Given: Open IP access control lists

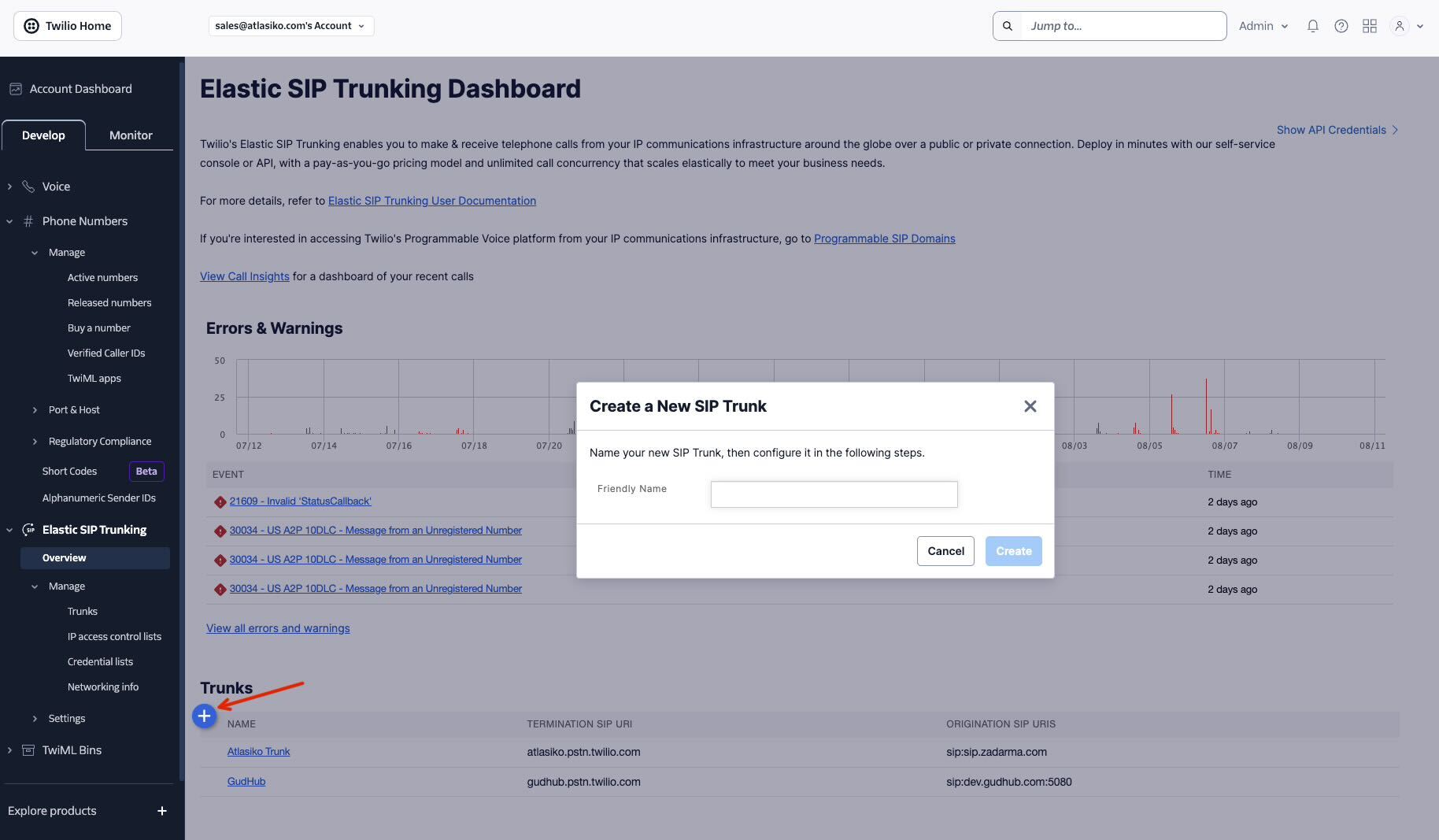Looking at the screenshot, I should (114, 637).
